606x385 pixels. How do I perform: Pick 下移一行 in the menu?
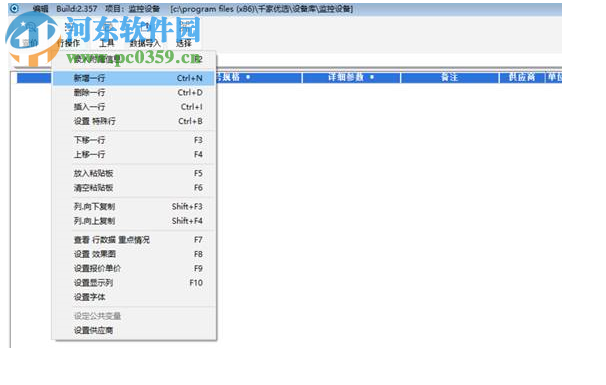click(x=134, y=140)
